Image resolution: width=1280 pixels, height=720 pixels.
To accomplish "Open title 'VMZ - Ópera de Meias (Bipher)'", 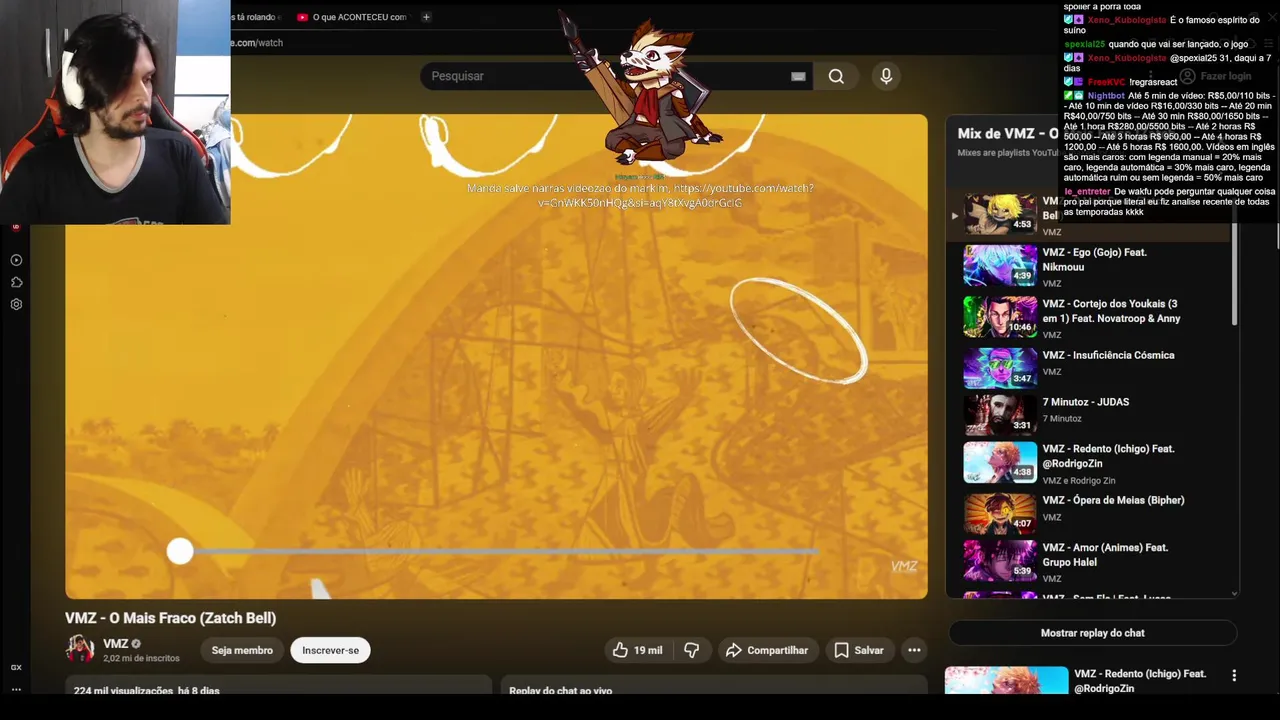I will coord(1113,500).
